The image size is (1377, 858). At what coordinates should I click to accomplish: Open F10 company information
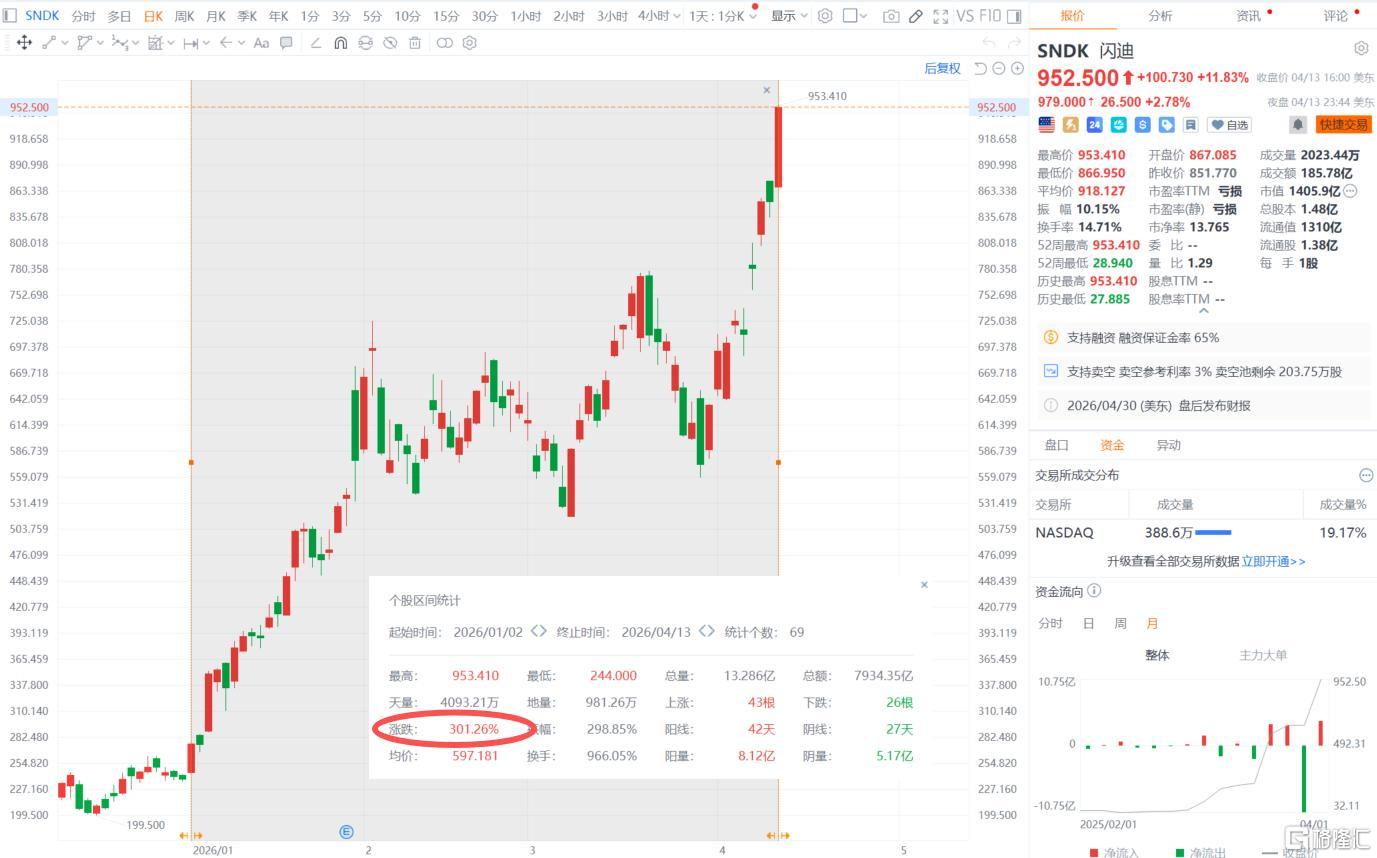[x=990, y=16]
